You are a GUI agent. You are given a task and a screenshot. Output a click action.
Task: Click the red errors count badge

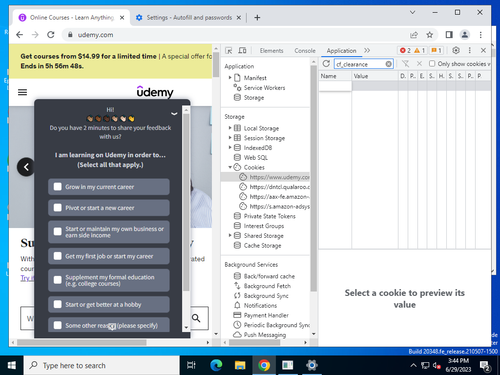pos(405,50)
